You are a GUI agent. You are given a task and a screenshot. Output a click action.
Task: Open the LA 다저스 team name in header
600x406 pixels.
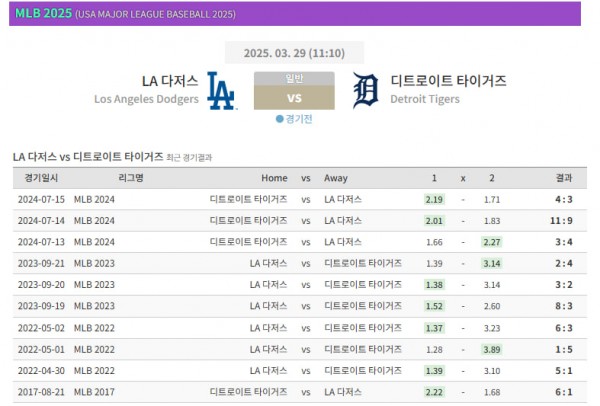click(x=170, y=81)
